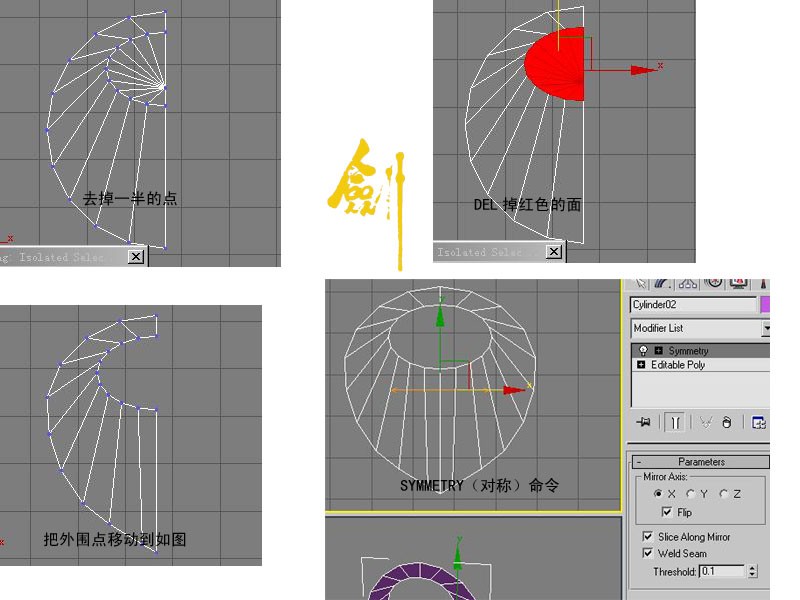
Task: Select Z mirror axis radio button
Action: coord(723,493)
